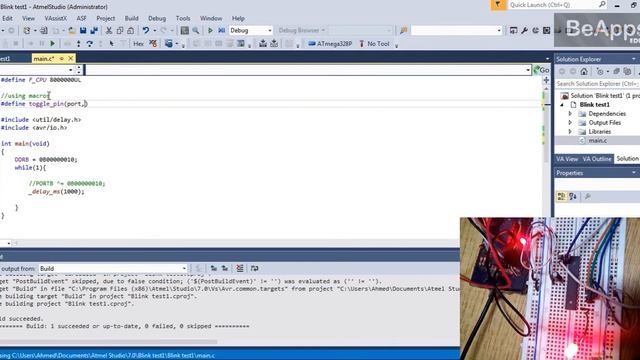Screen dimensions: 640x360
Task: Click Go to Previous Message output icon
Action: 213,268
